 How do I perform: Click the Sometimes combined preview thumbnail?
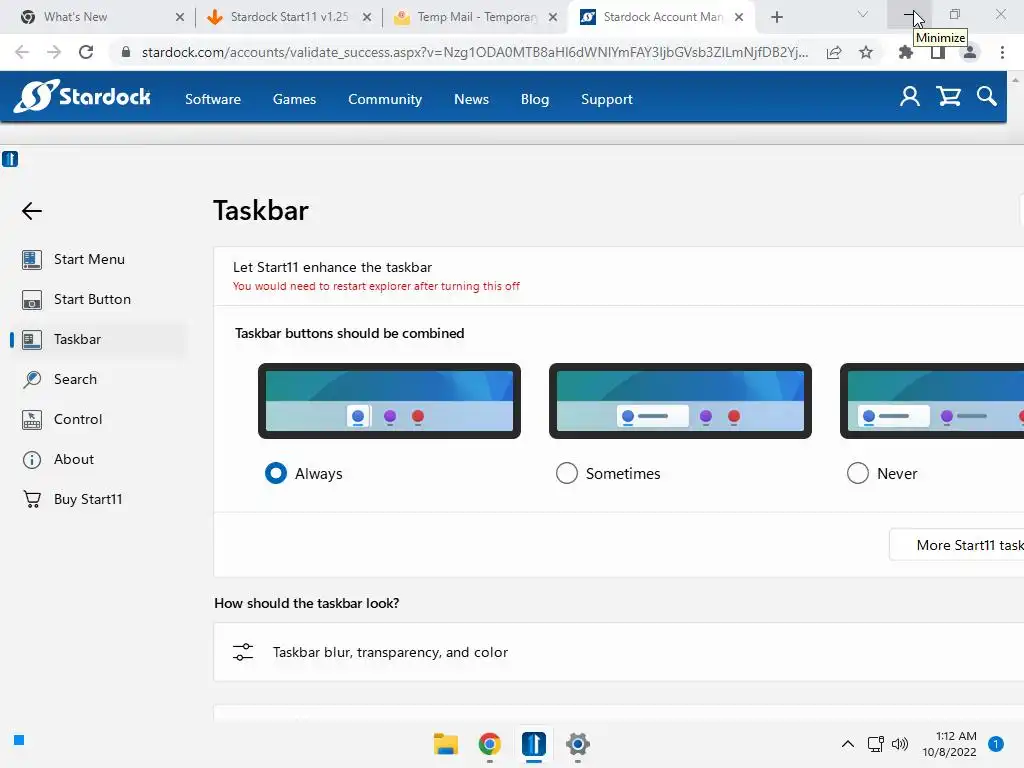click(x=680, y=401)
